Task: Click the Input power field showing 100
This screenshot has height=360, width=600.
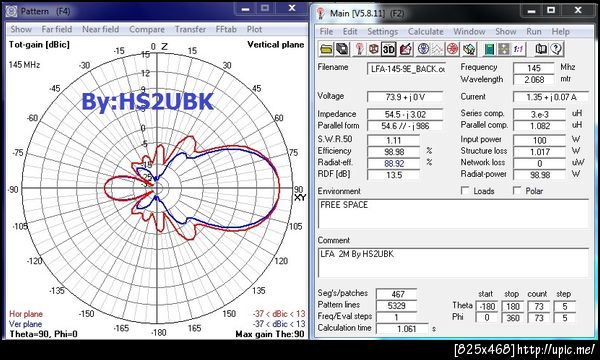Action: (x=539, y=140)
